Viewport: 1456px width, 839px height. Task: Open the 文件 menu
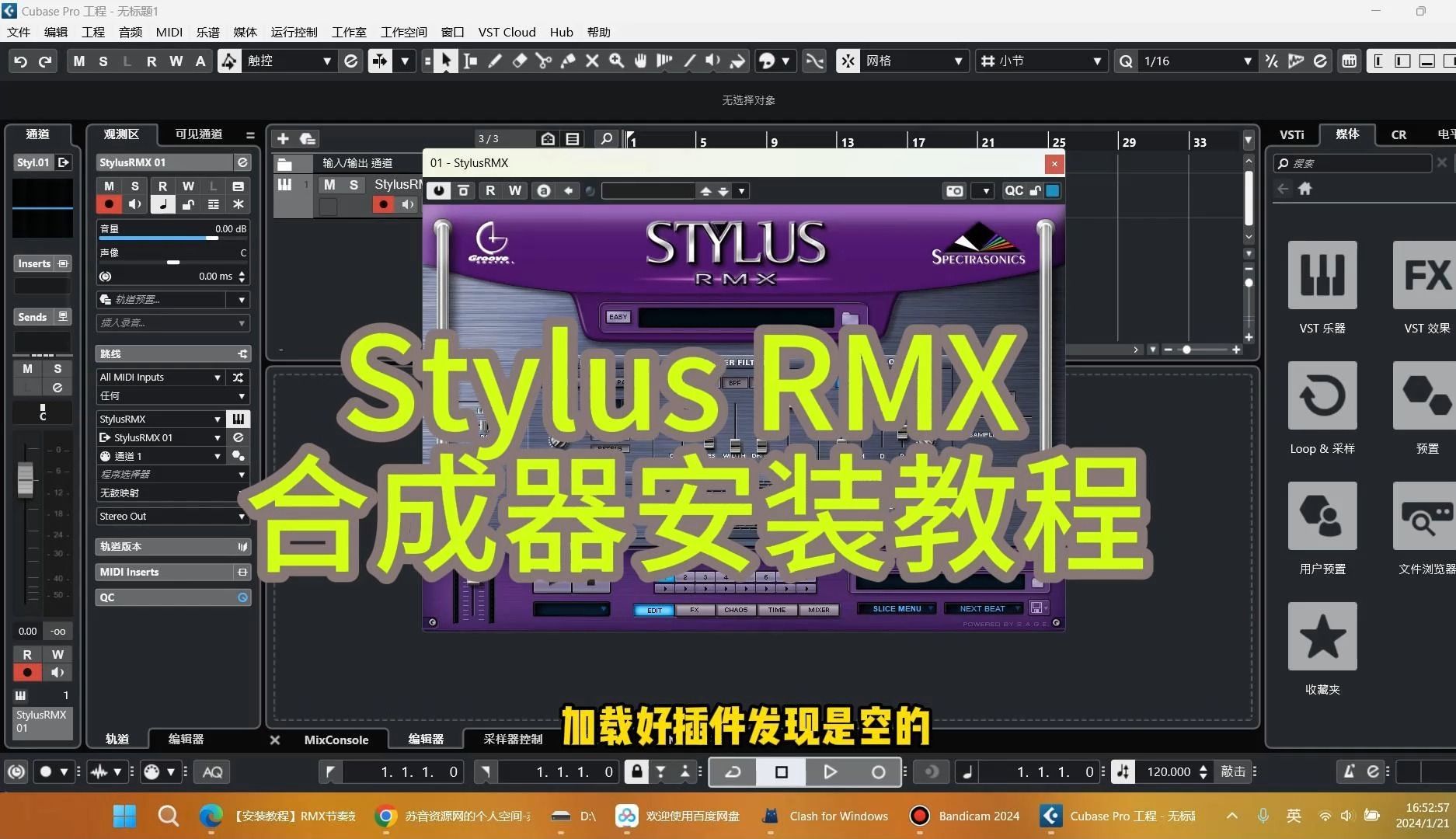point(19,32)
